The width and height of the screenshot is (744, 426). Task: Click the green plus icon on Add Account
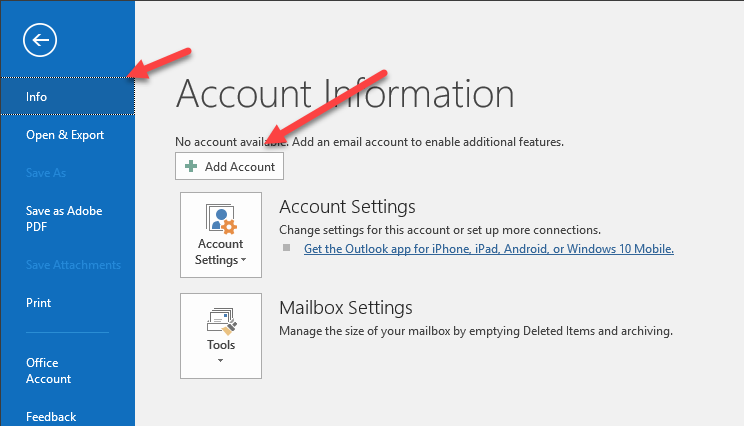(x=191, y=166)
